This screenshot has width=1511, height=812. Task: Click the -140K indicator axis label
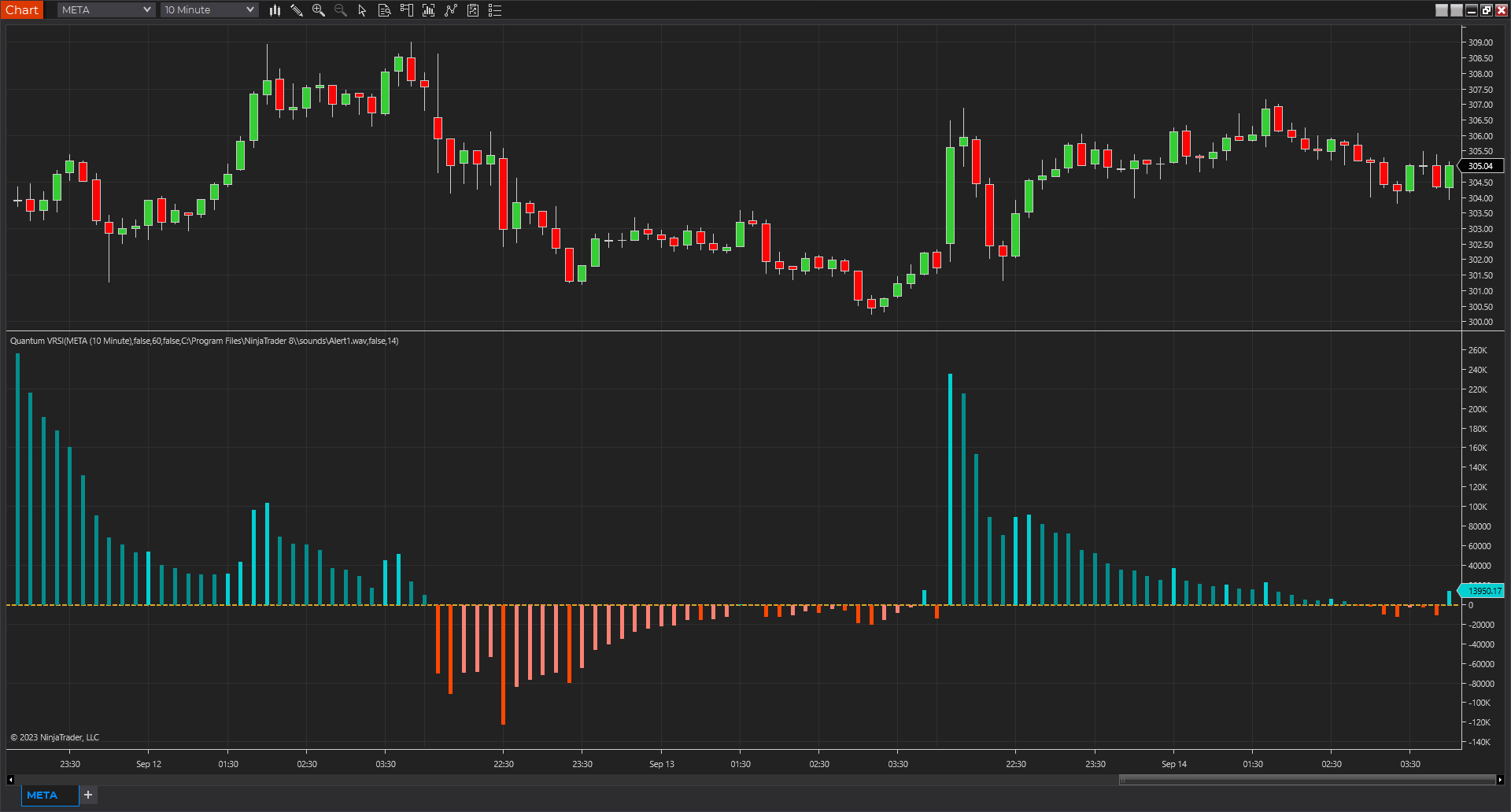1480,742
